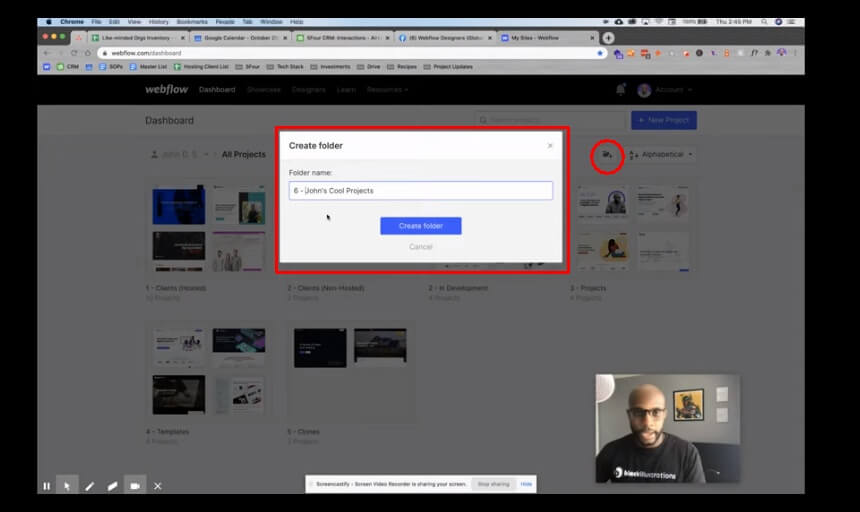The height and width of the screenshot is (512, 860).
Task: Open the Chrome menu in the macOS menu bar
Action: coord(72,22)
